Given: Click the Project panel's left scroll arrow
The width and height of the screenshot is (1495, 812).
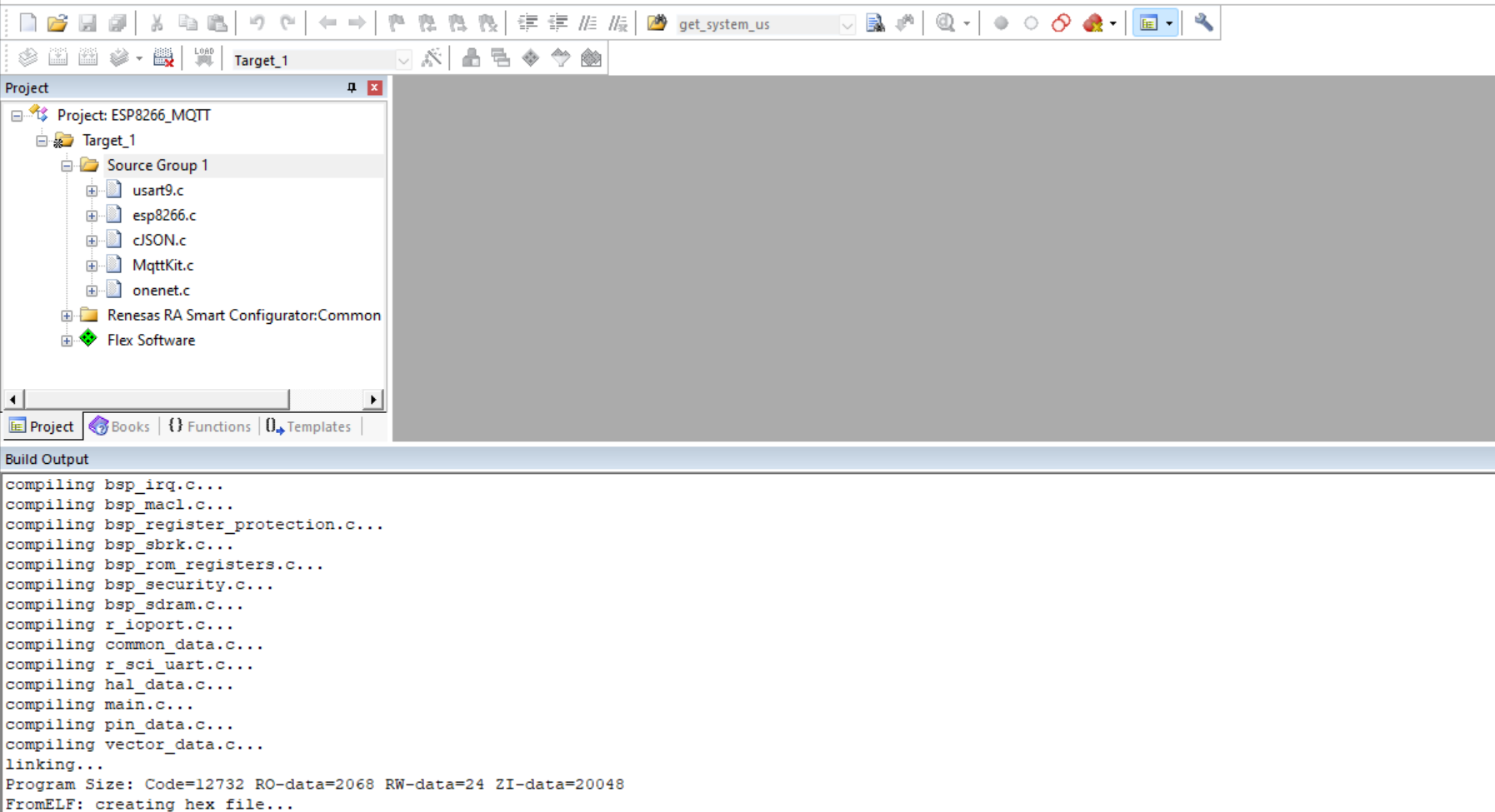Looking at the screenshot, I should pos(12,400).
